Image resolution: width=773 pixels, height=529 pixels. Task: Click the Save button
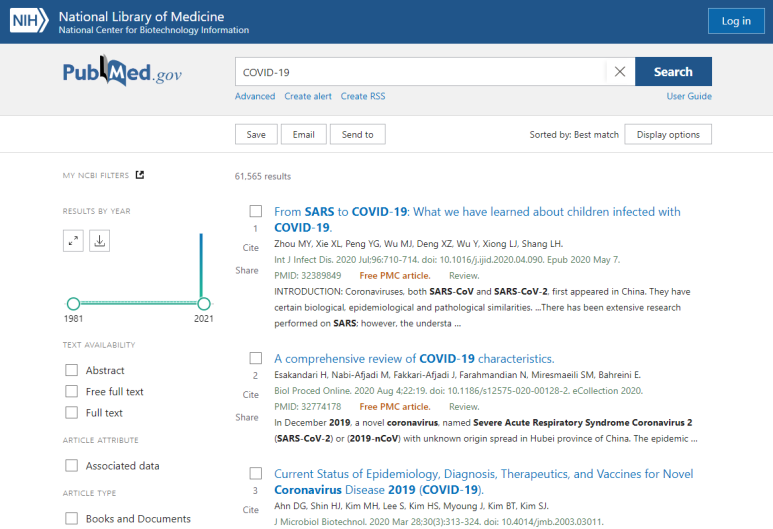256,134
